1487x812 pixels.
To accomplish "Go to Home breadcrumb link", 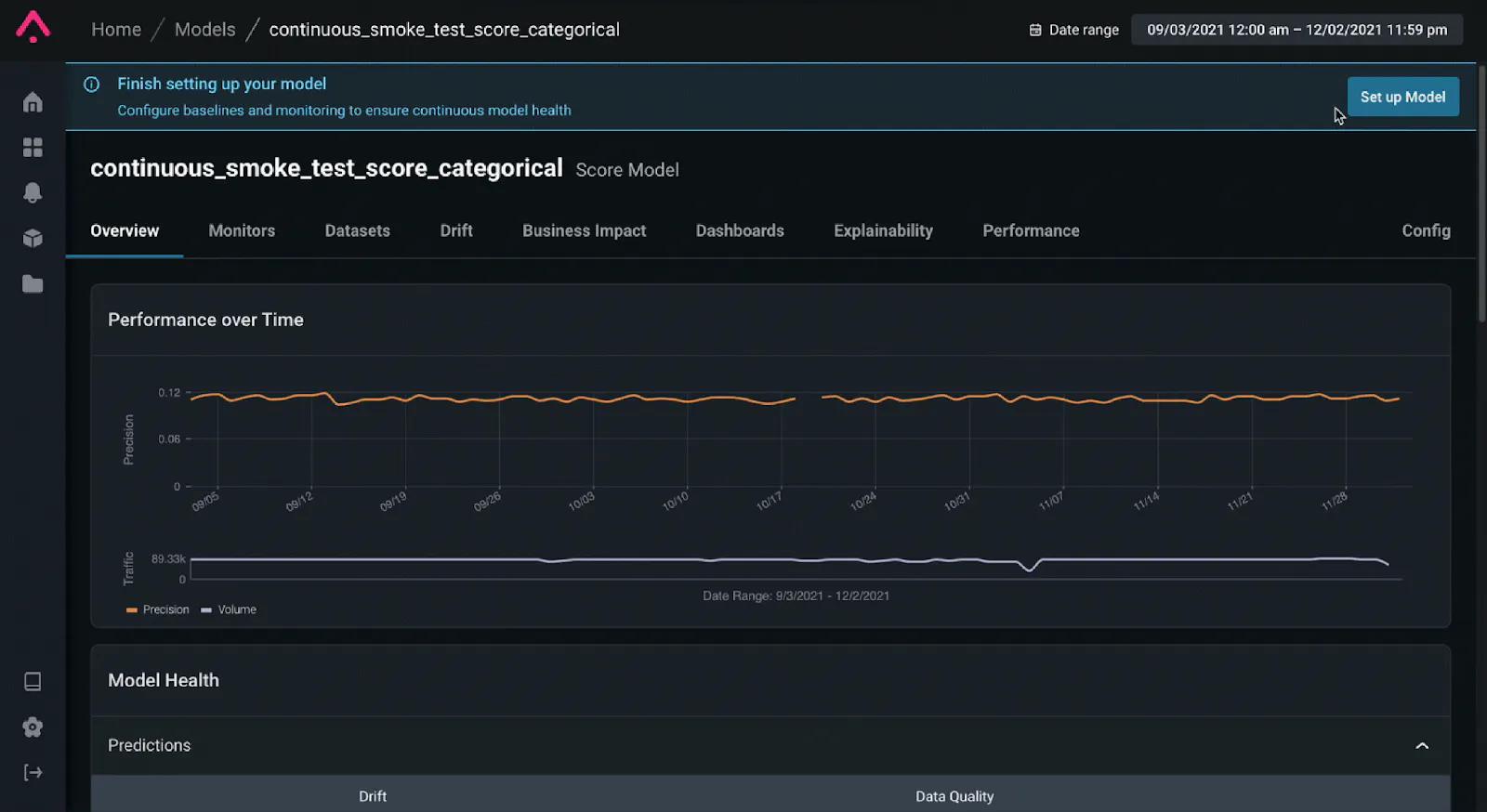I will pos(116,30).
